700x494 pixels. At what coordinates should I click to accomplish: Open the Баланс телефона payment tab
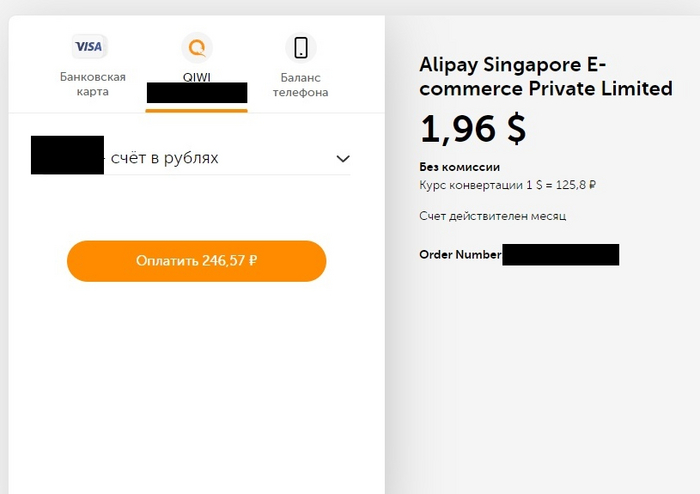coord(304,84)
